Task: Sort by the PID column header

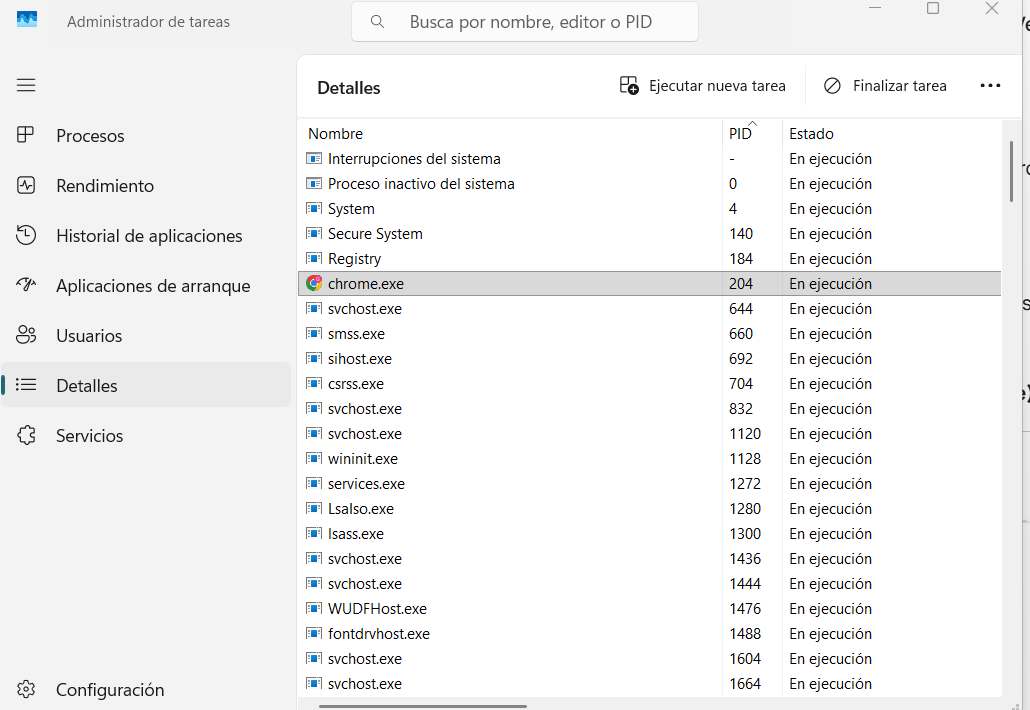Action: 740,133
